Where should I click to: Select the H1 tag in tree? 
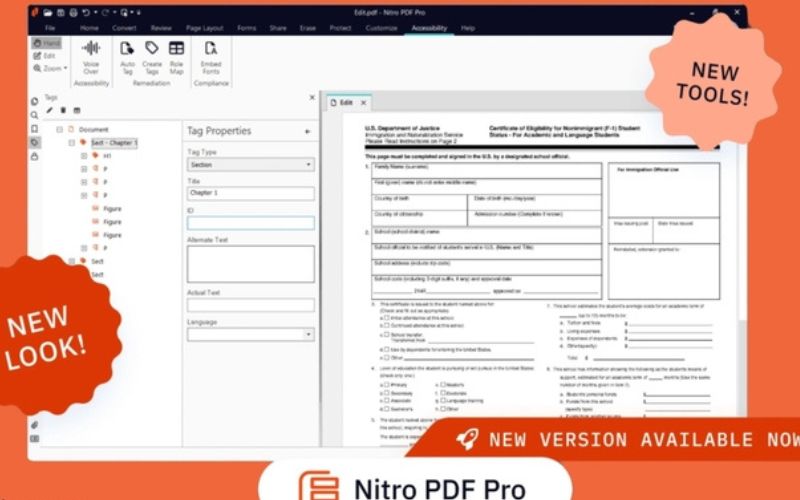[107, 156]
